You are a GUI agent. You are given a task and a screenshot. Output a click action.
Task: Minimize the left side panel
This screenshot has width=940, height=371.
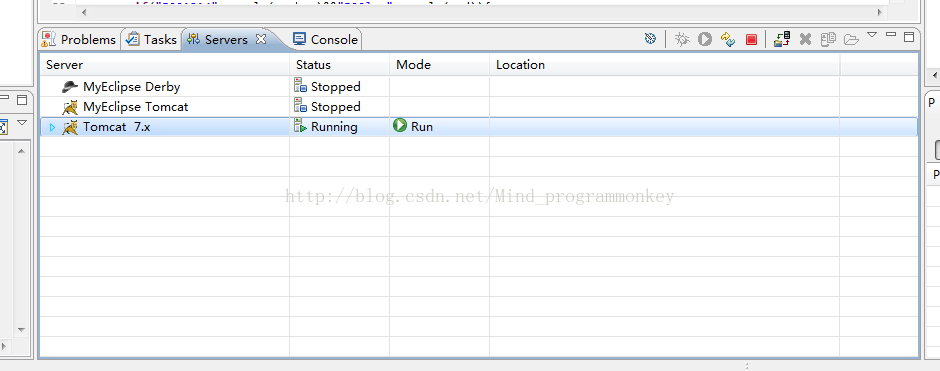(x=5, y=98)
